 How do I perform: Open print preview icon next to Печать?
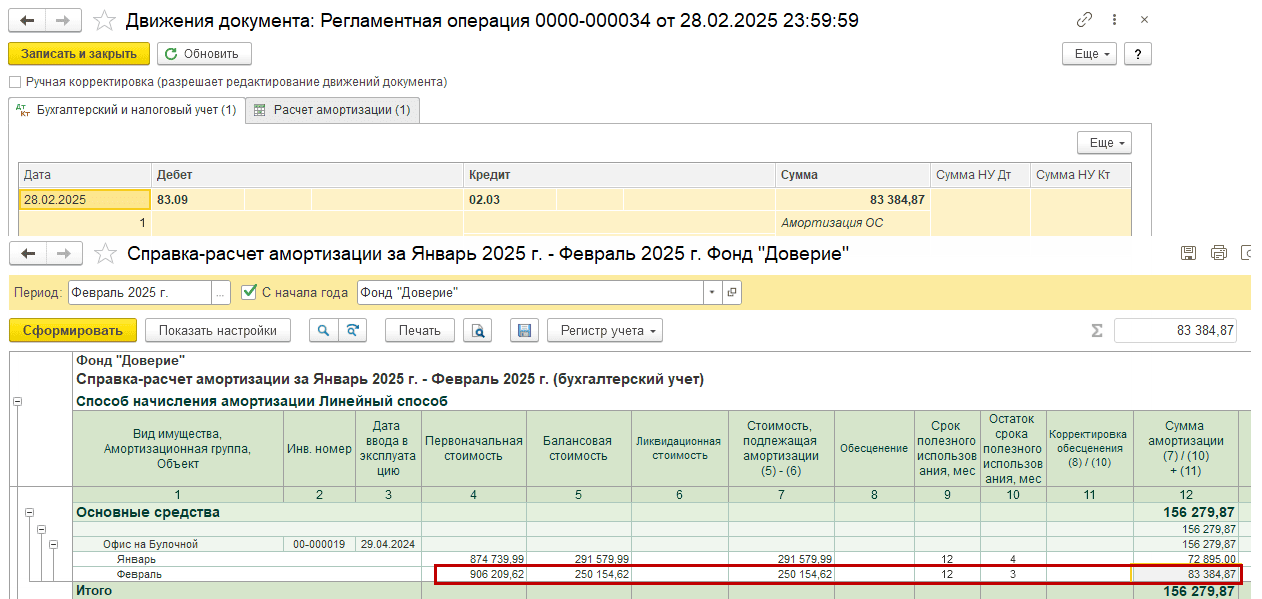click(x=480, y=330)
